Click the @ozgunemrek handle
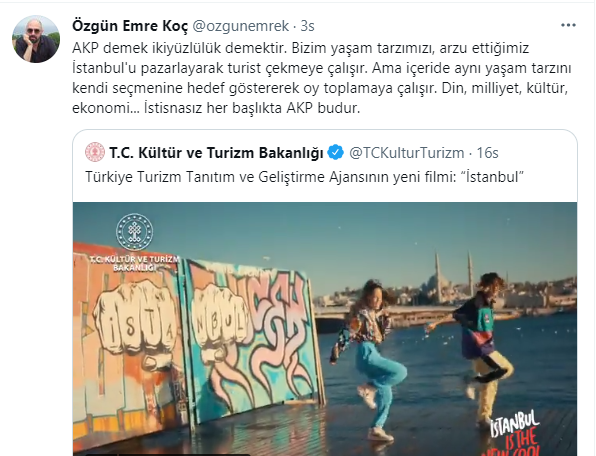The width and height of the screenshot is (596, 456). [241, 26]
